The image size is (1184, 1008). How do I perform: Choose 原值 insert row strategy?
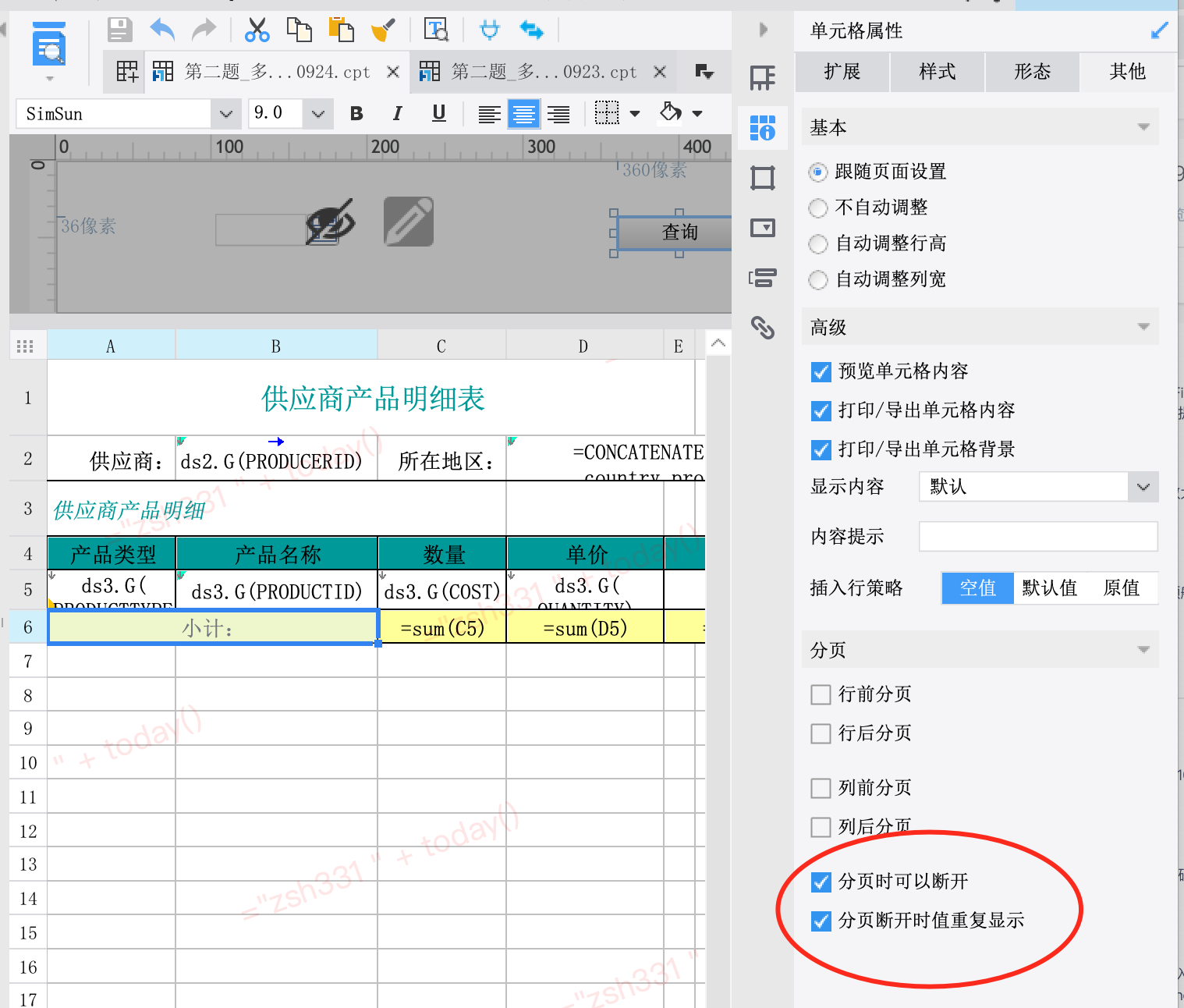pyautogui.click(x=1122, y=588)
